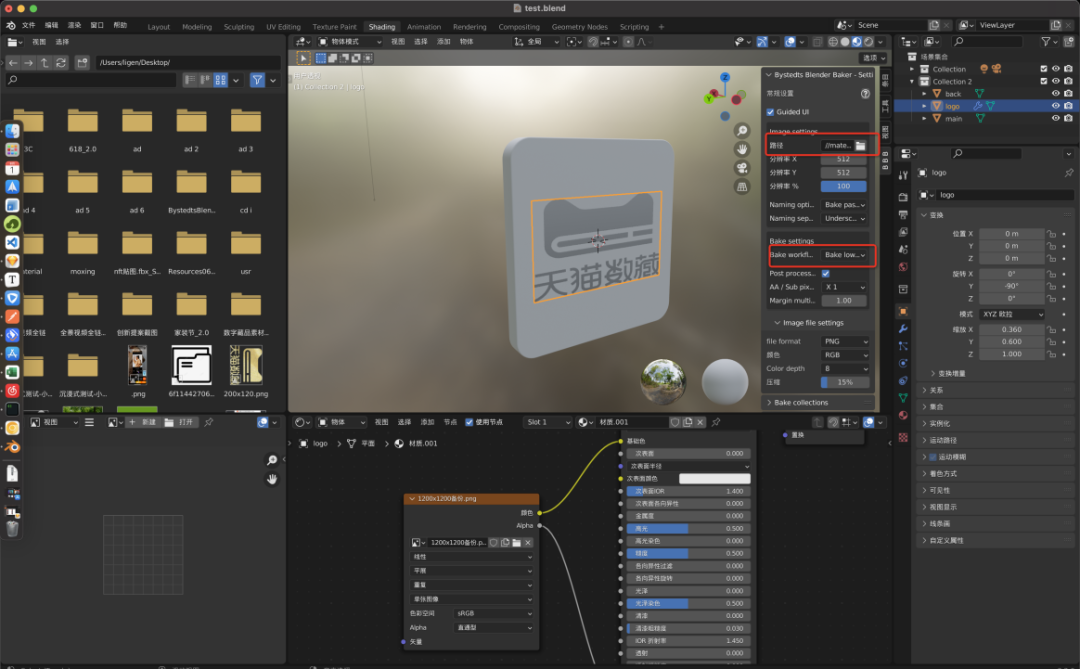Pin the node editor material

coord(716,422)
